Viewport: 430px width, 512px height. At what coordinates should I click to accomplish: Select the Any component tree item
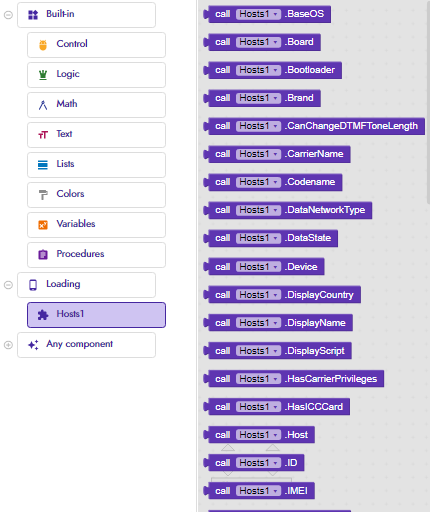tap(86, 345)
